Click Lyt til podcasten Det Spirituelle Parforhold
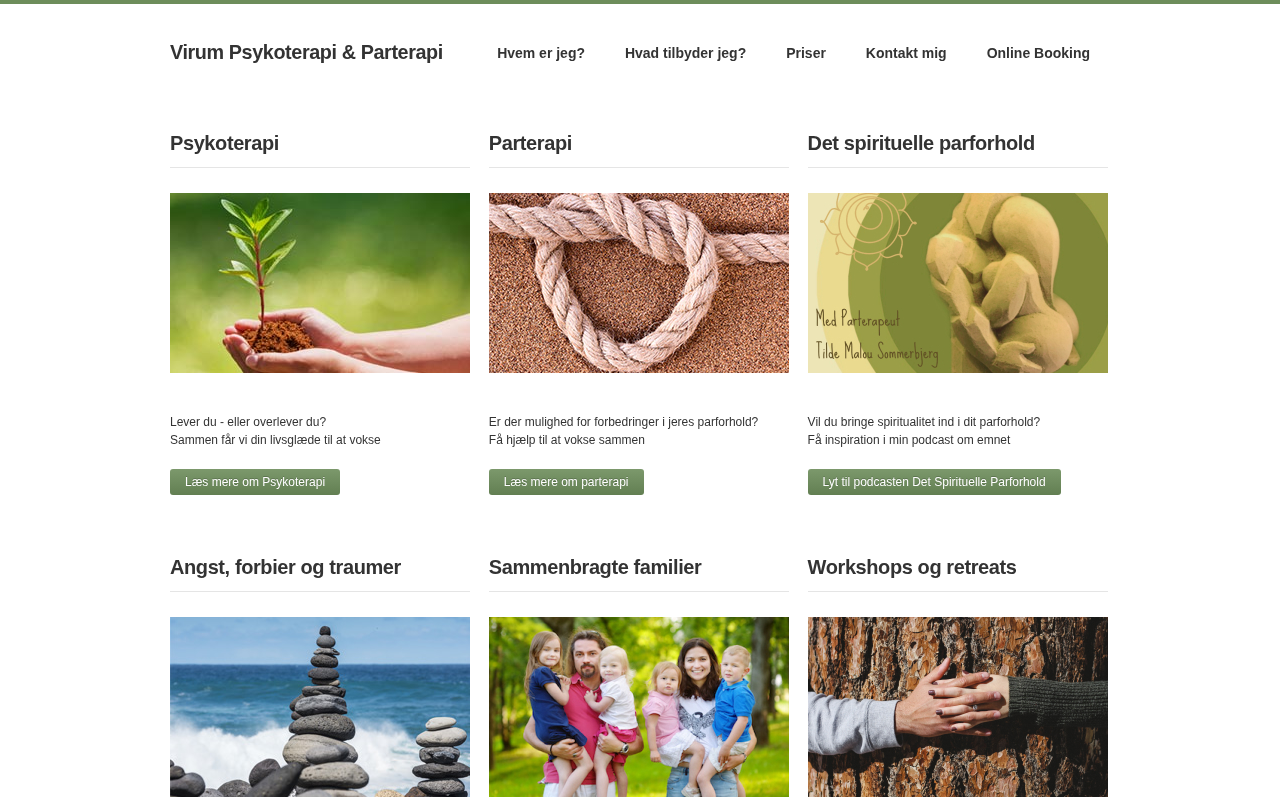This screenshot has width=1280, height=800. [x=934, y=482]
